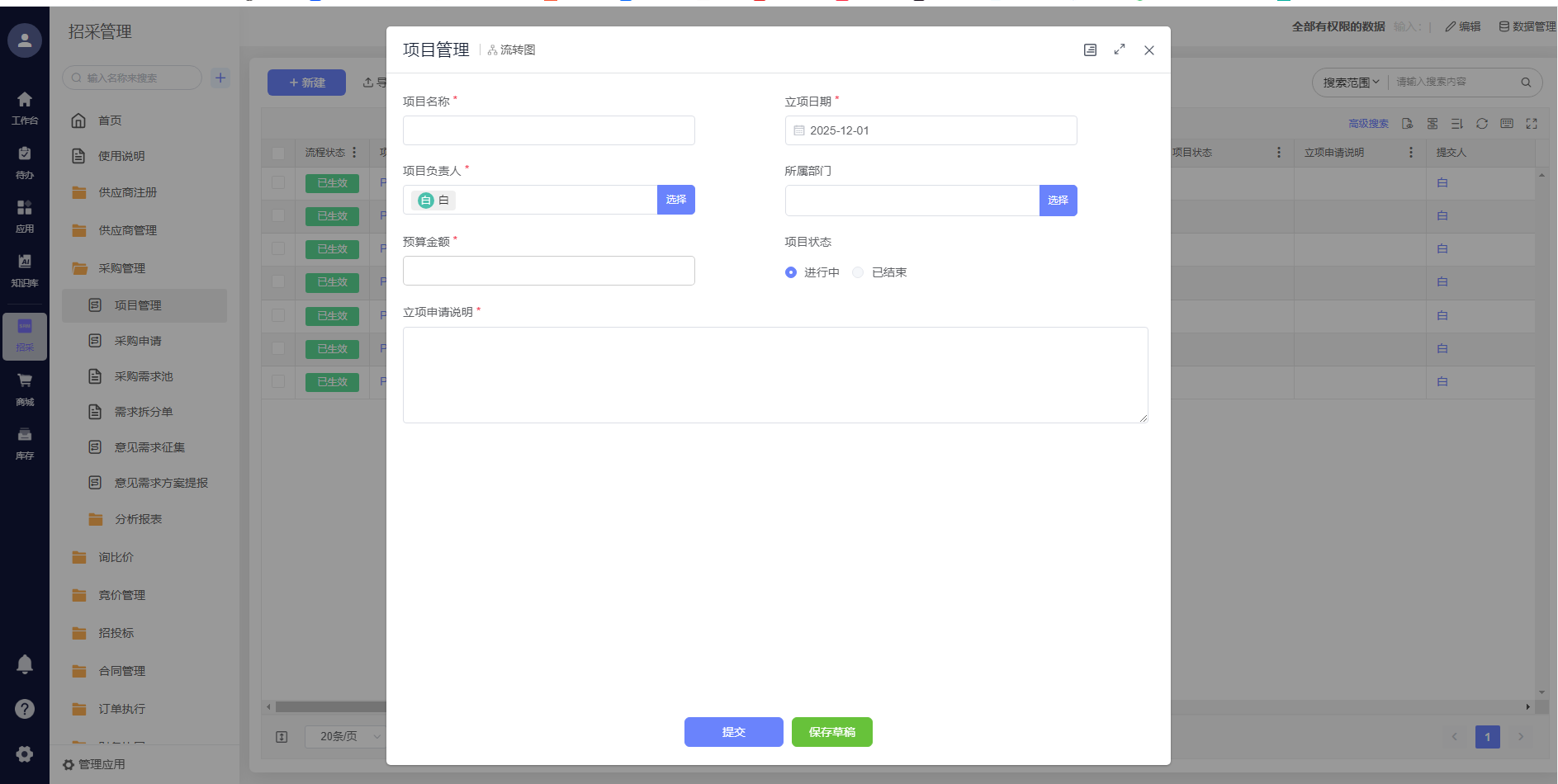Expand the 询比价 folder
1558x784 pixels.
(x=116, y=557)
